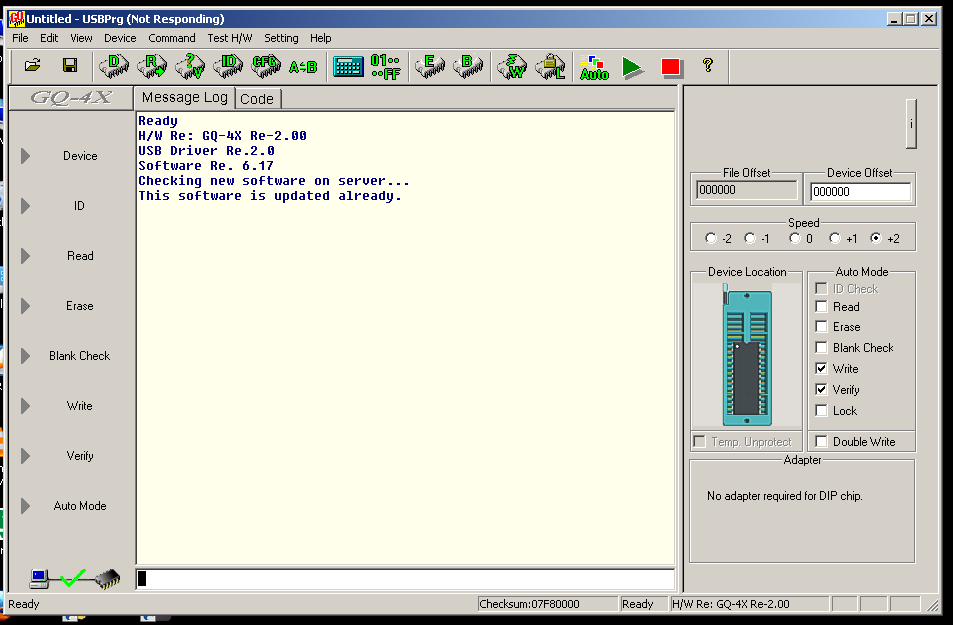
Task: Open the File menu
Action: pyautogui.click(x=20, y=38)
